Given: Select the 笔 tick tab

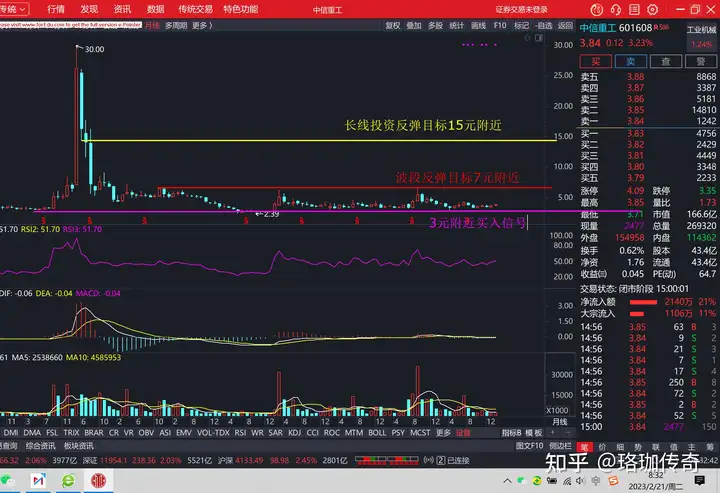Looking at the screenshot, I should click(584, 447).
